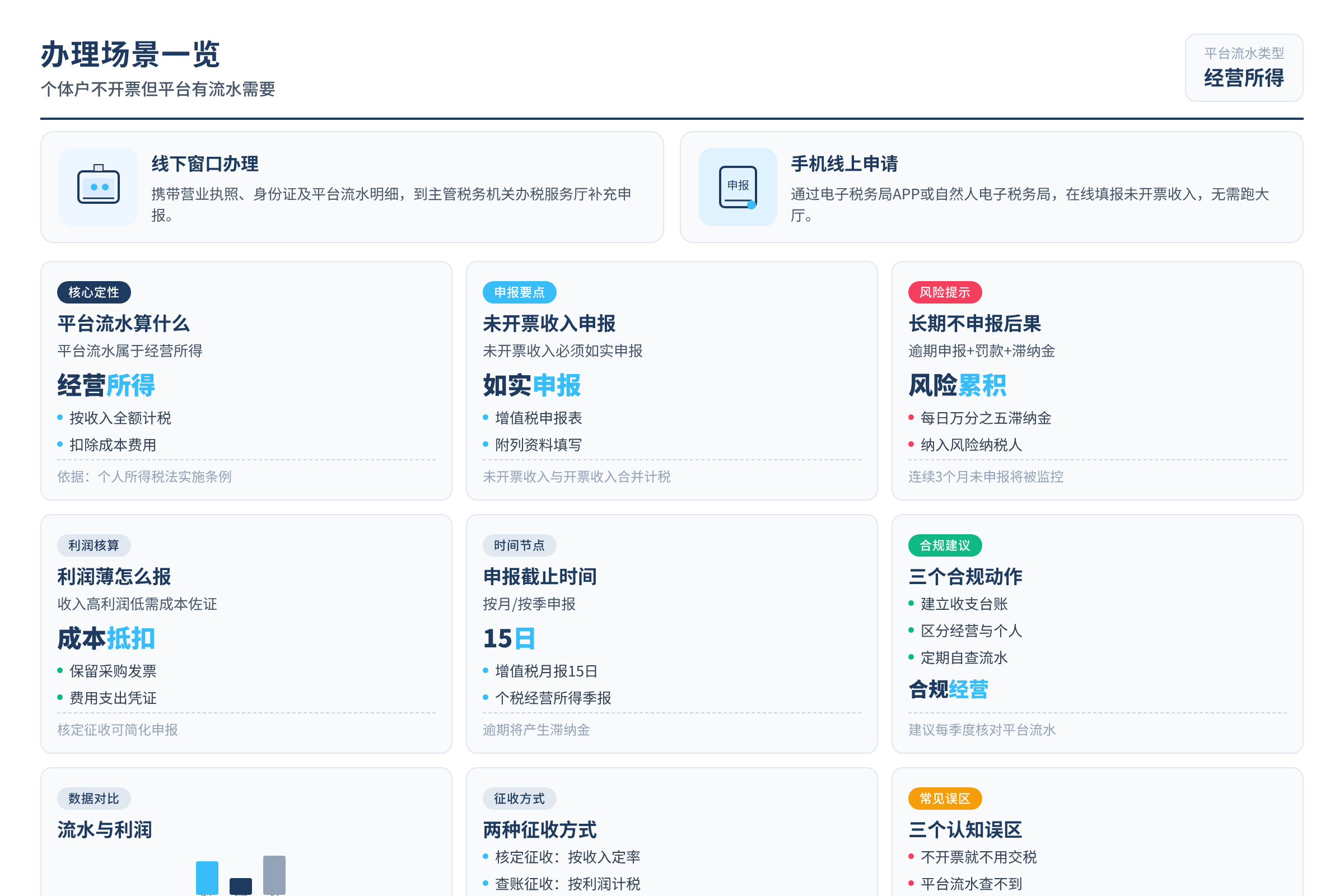
Task: Select the 征收方式 tag
Action: coord(520,799)
